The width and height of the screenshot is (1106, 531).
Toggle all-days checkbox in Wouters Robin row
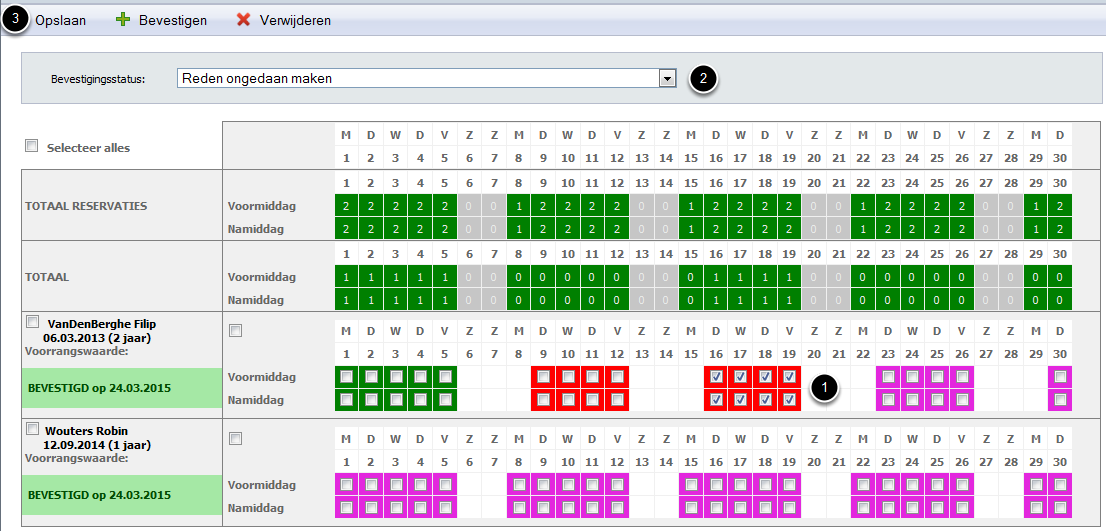coord(235,438)
